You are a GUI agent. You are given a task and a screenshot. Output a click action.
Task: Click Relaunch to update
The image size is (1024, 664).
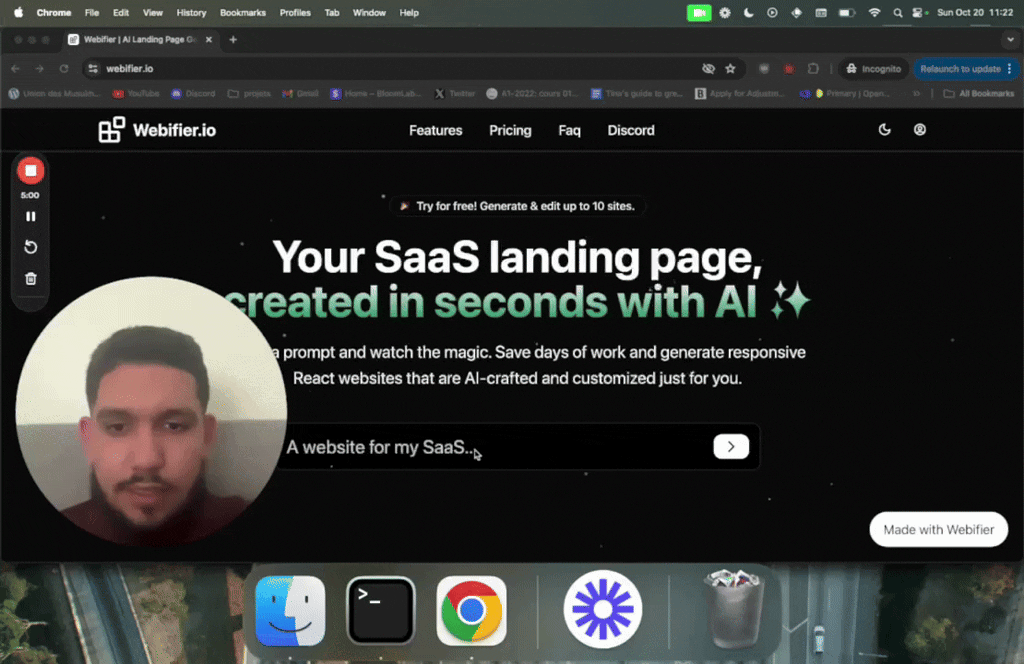[965, 69]
